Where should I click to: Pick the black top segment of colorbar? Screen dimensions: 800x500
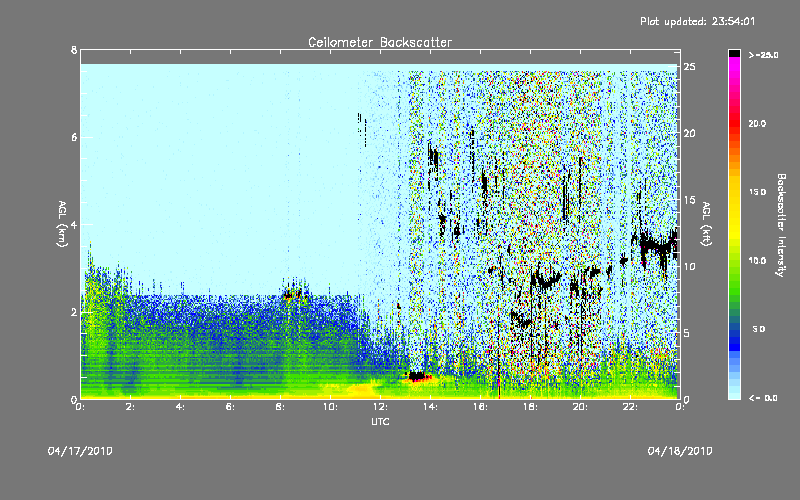coord(734,53)
